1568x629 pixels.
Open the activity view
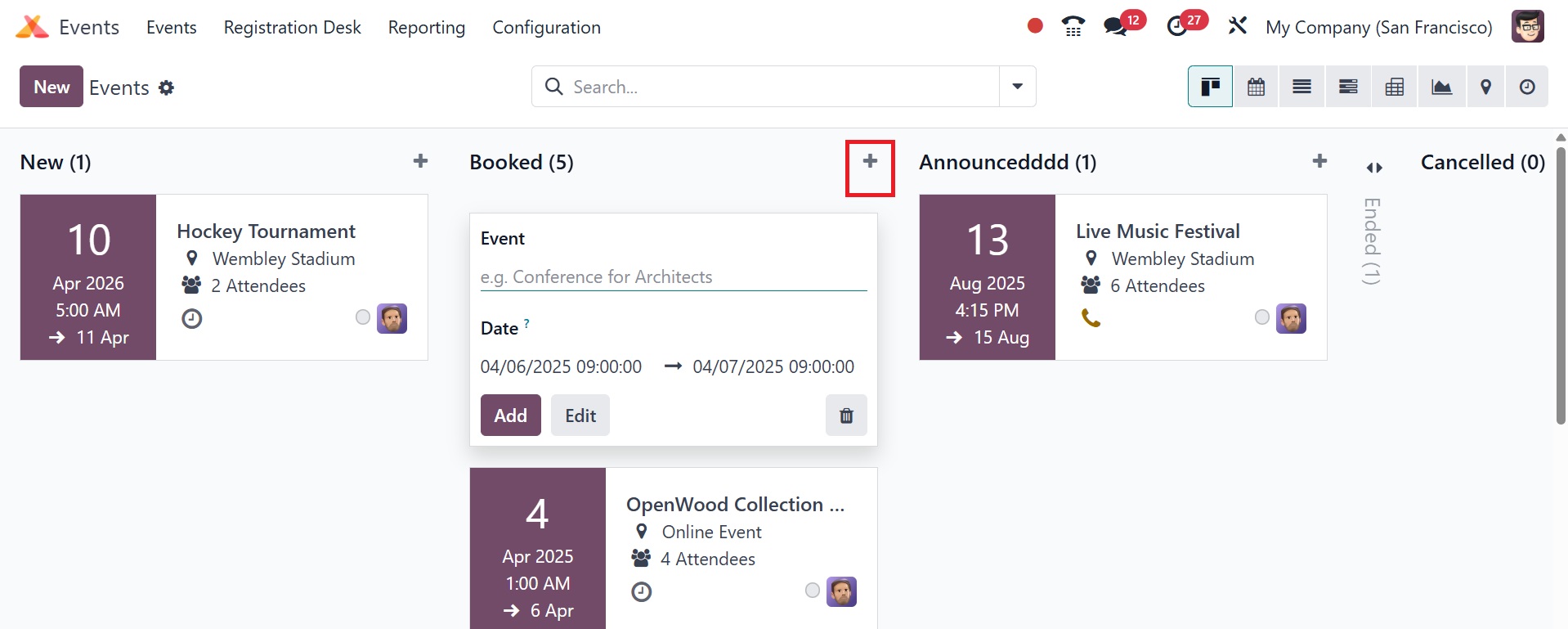pos(1526,87)
